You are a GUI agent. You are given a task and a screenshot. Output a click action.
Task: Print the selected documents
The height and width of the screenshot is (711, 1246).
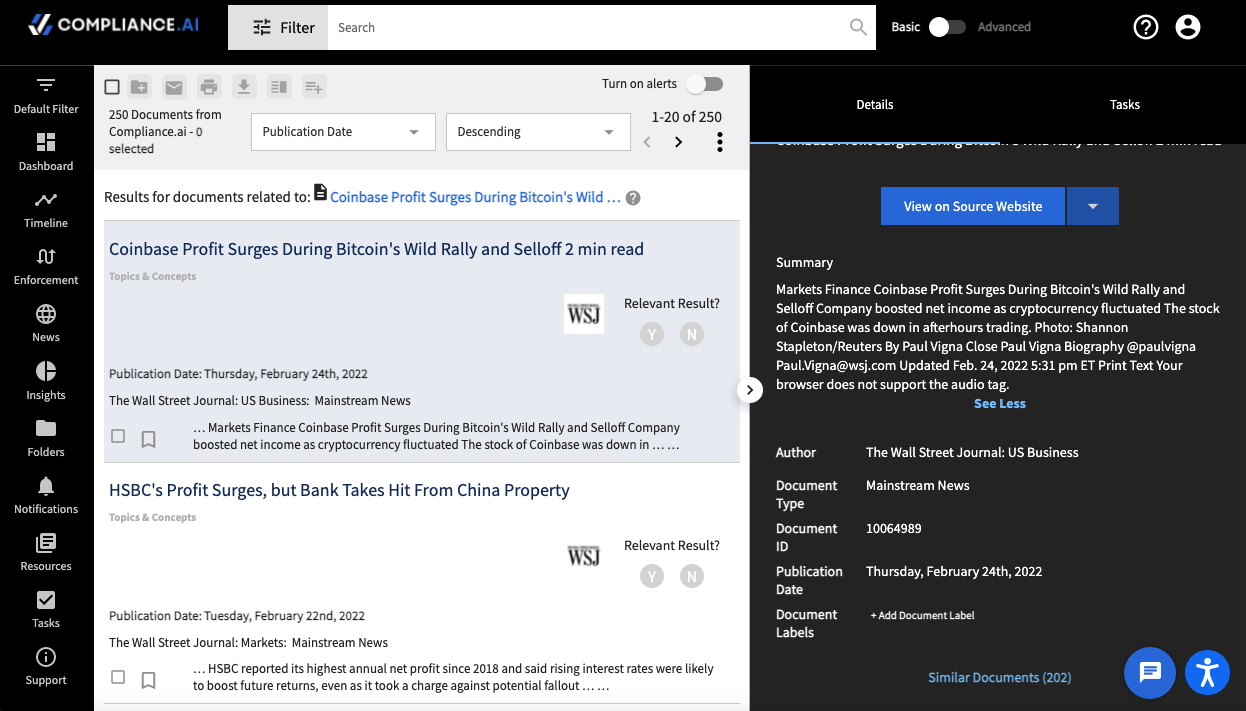(x=209, y=87)
